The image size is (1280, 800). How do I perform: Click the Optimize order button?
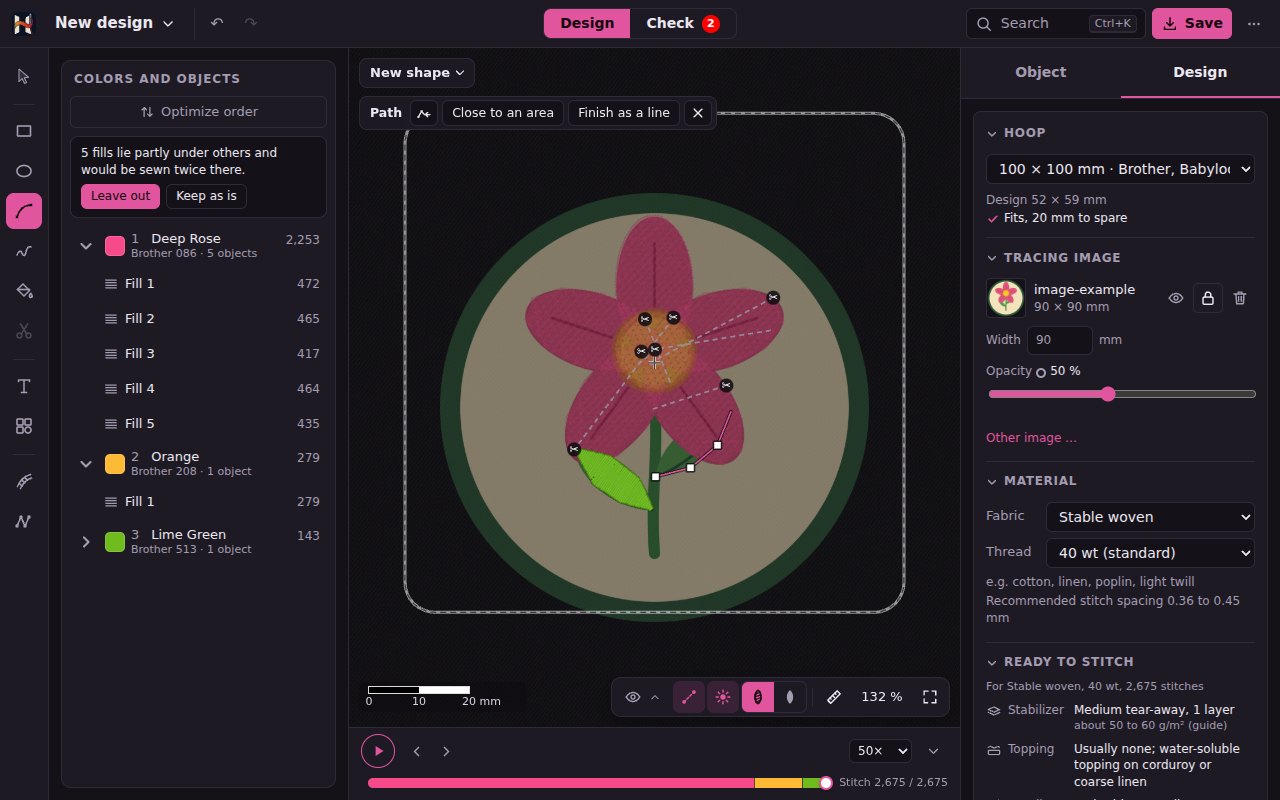tap(198, 112)
